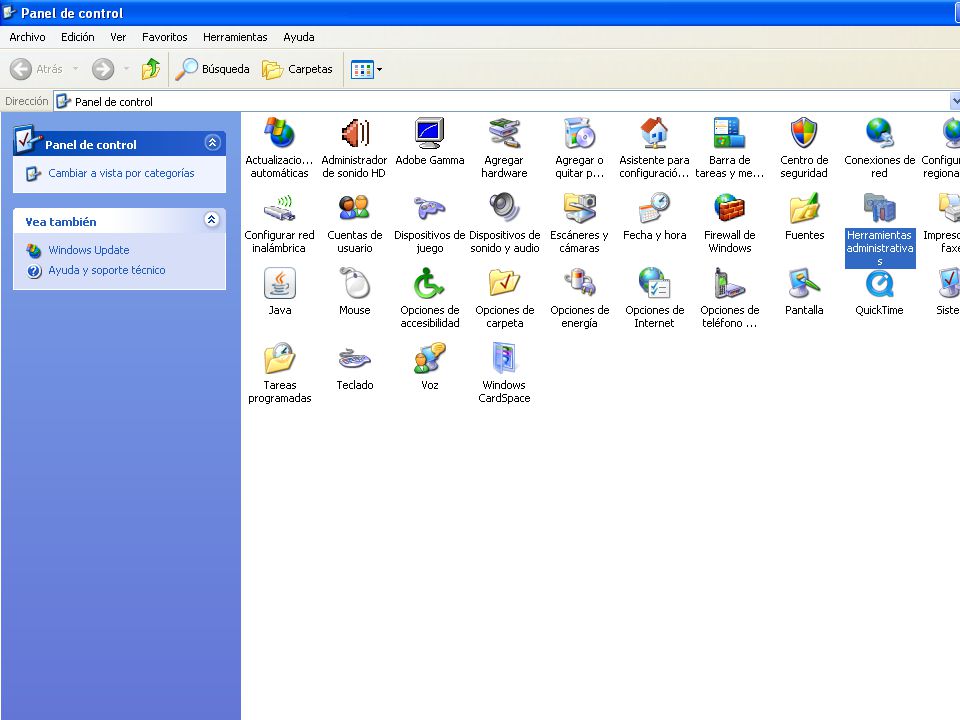Collapse the Vea también pane

(211, 220)
